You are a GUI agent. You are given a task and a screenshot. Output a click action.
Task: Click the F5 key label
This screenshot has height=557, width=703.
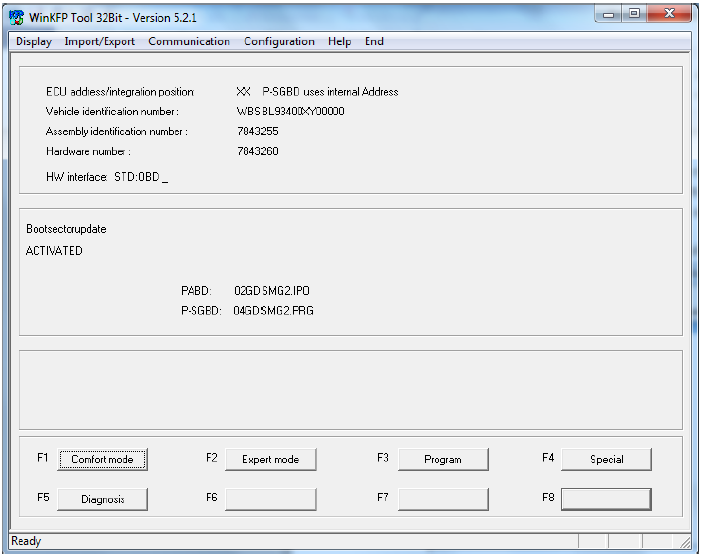[x=43, y=497]
